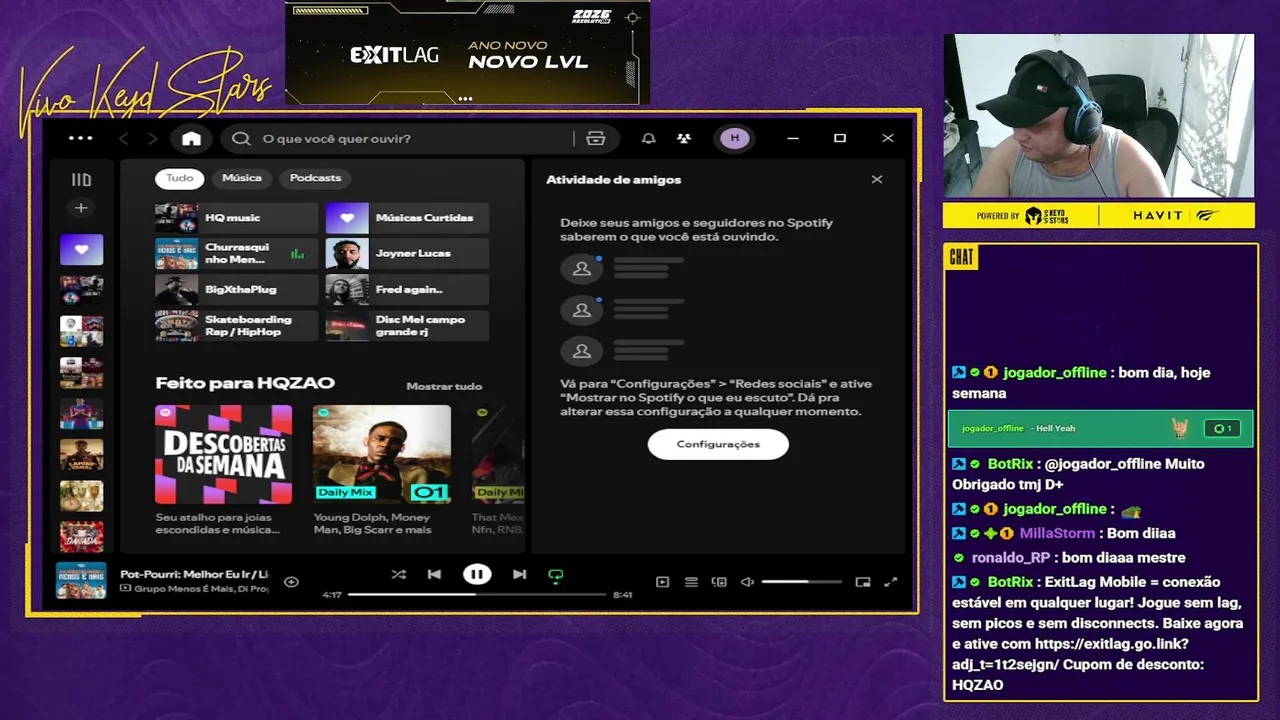Enter full screen player

891,582
